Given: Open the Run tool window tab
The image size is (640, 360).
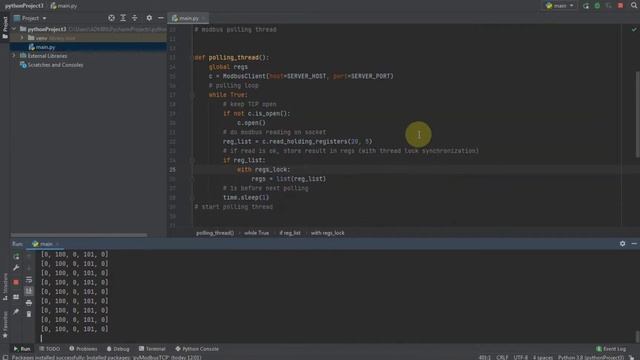Looking at the screenshot, I should point(22,349).
